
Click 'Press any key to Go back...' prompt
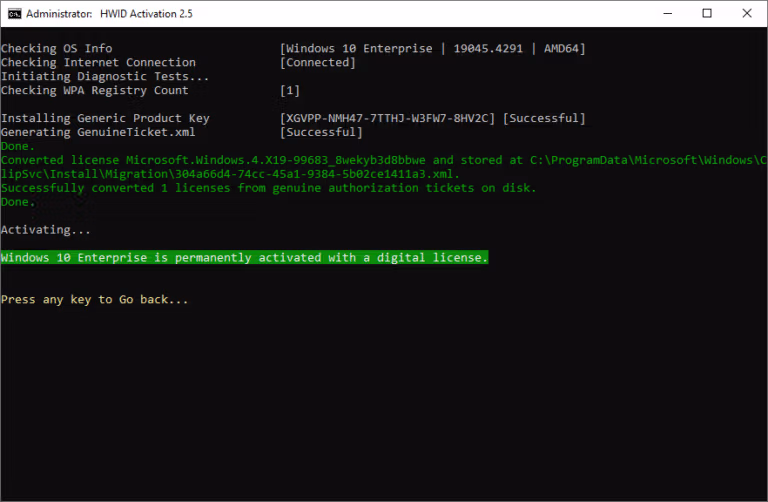[x=95, y=300]
